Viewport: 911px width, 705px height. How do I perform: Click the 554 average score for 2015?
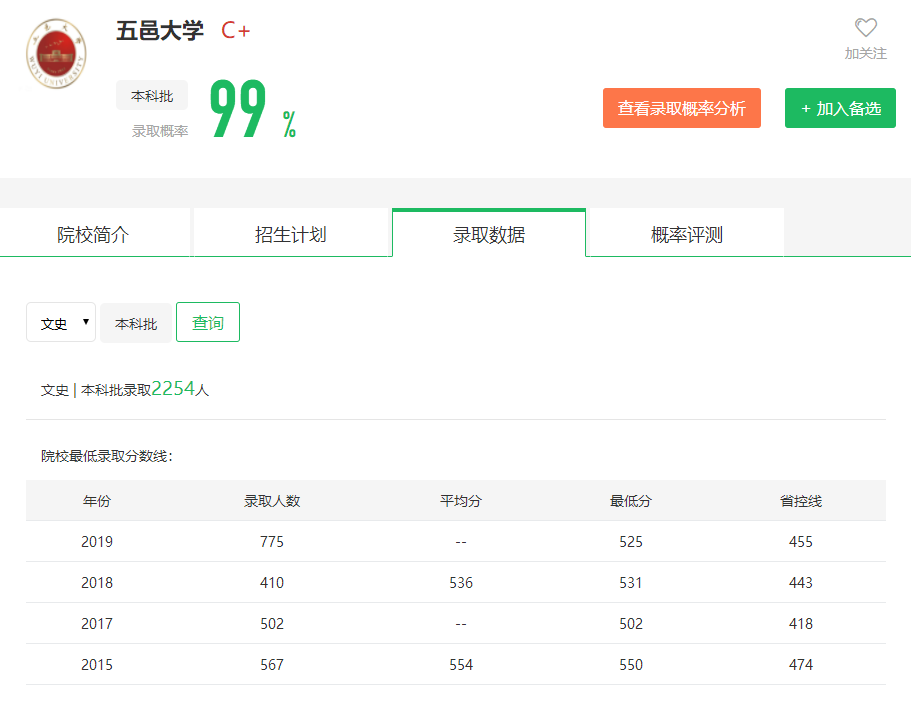point(461,664)
